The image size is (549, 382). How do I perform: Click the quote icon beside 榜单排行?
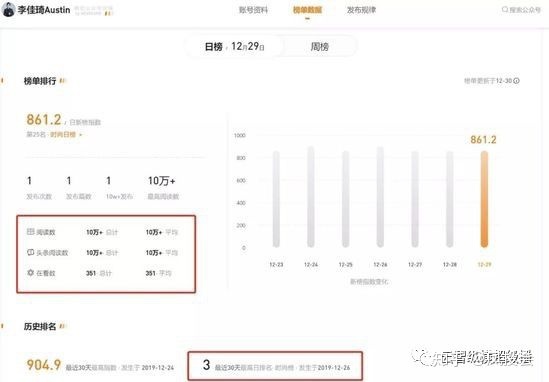click(x=62, y=81)
